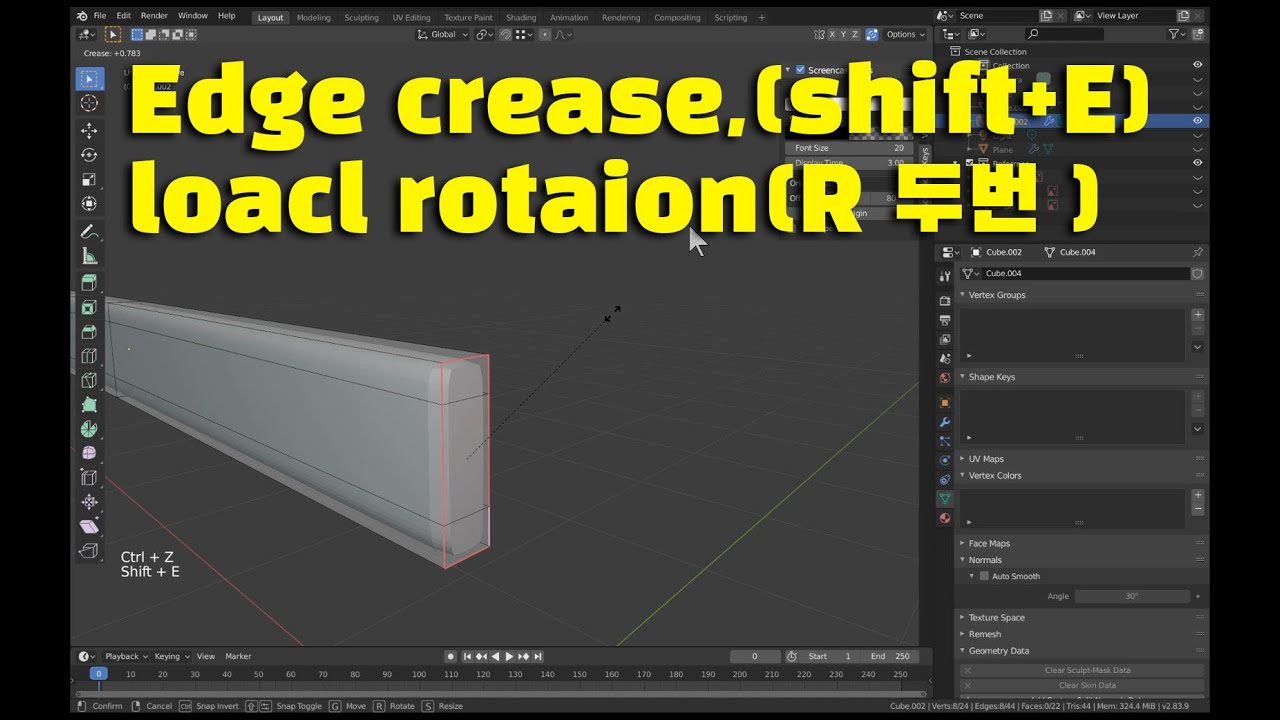Select the Knife tool

90,381
